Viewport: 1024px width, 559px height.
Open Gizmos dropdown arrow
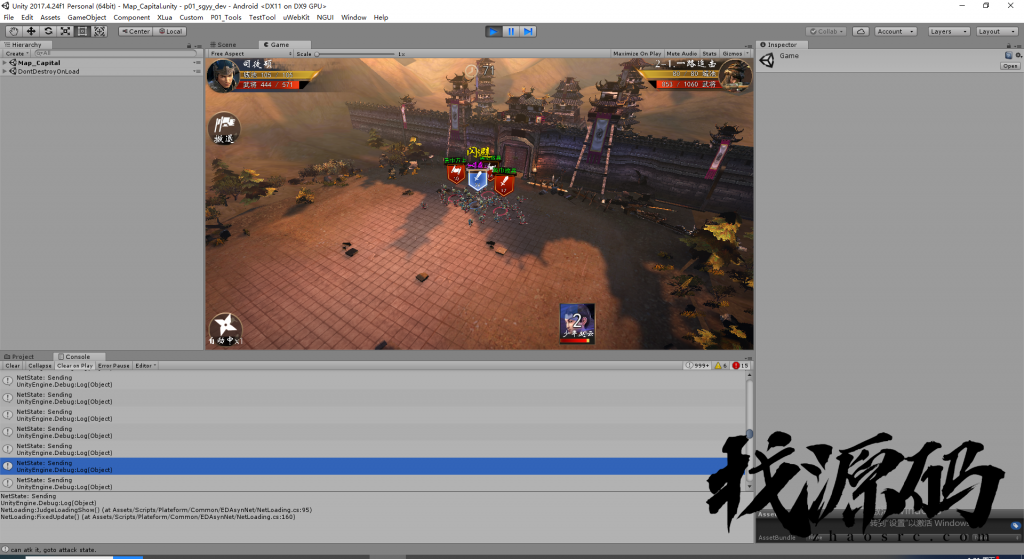pos(748,54)
